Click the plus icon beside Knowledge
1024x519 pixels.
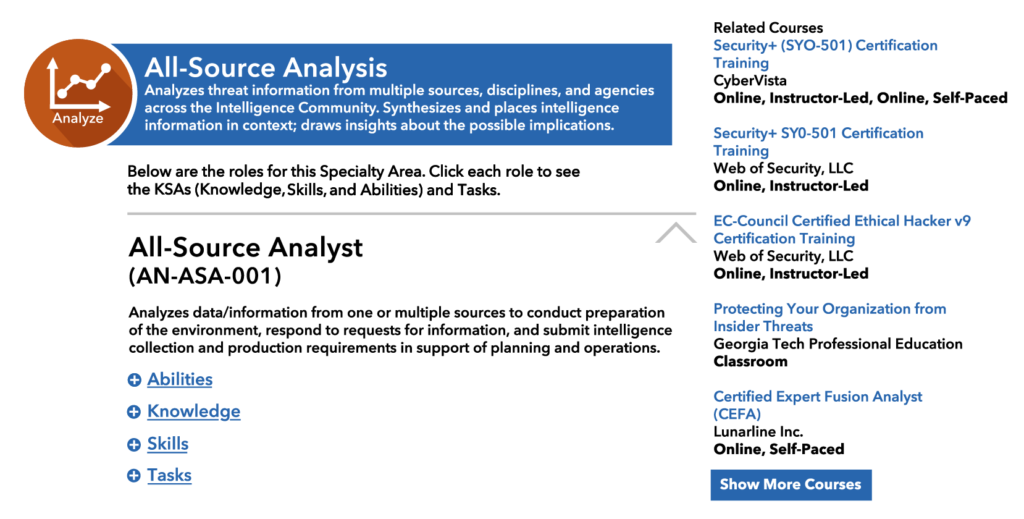(x=134, y=412)
